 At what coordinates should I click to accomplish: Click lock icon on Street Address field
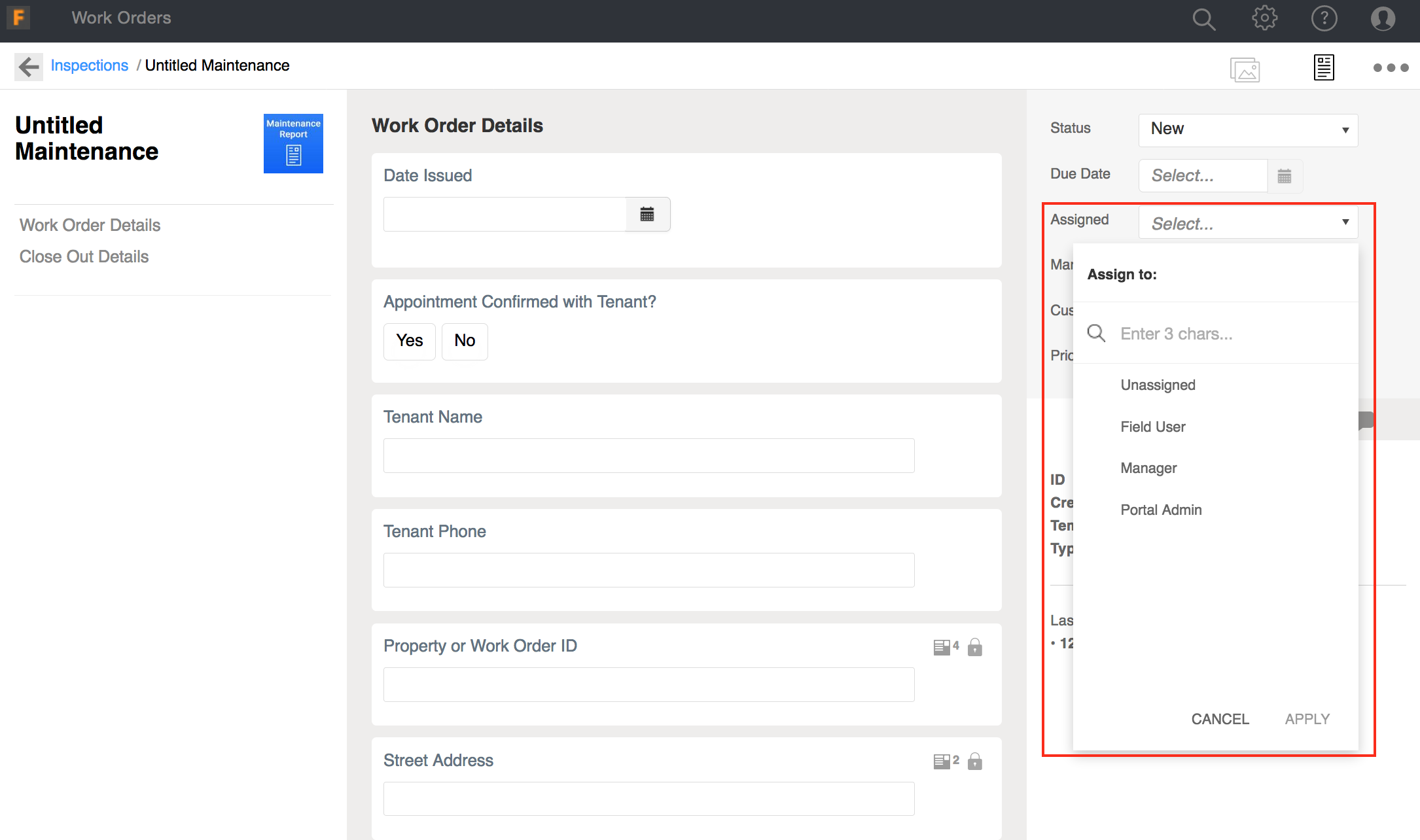[975, 761]
